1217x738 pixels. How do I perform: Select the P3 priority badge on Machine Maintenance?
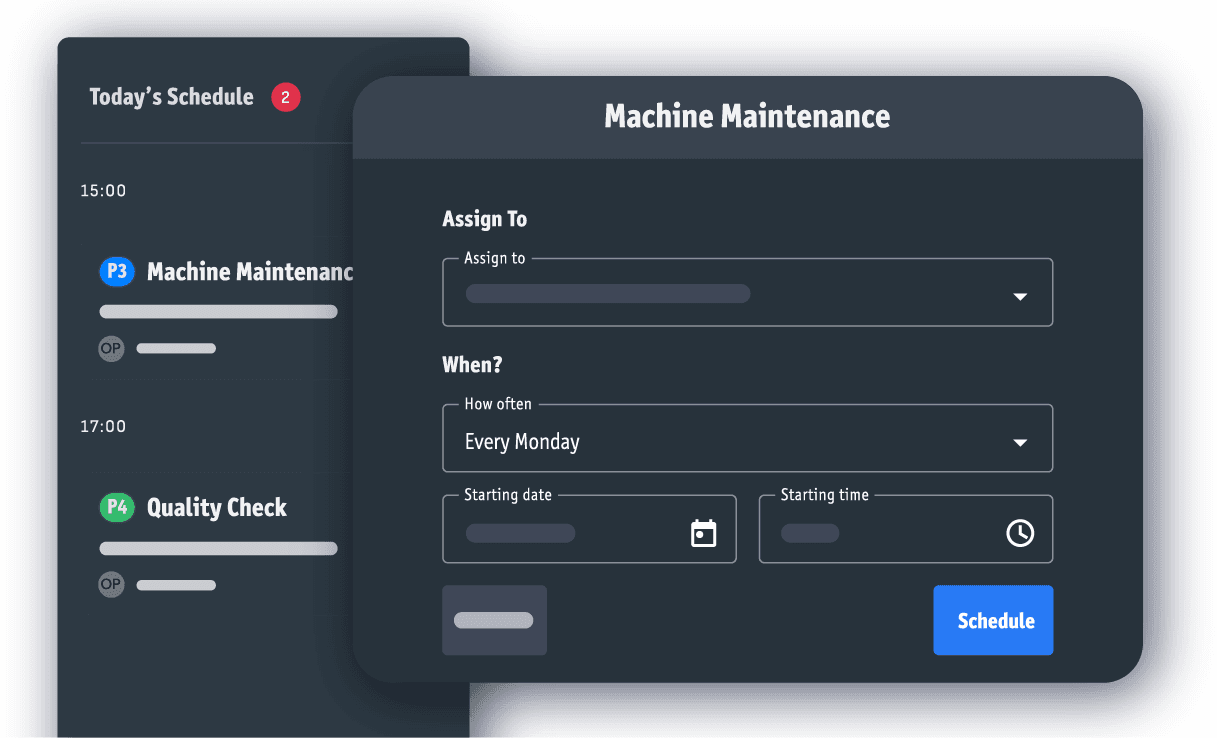[x=116, y=271]
